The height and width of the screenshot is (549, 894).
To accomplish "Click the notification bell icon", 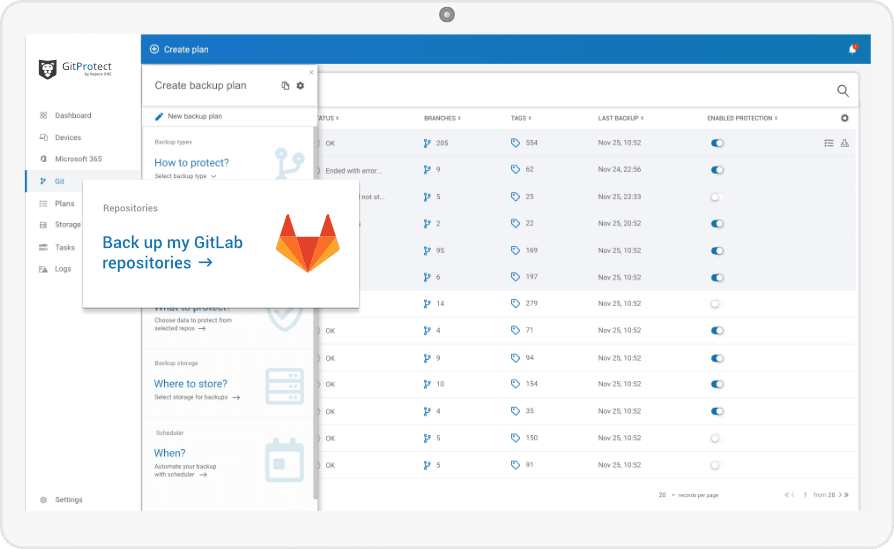I will [x=853, y=49].
